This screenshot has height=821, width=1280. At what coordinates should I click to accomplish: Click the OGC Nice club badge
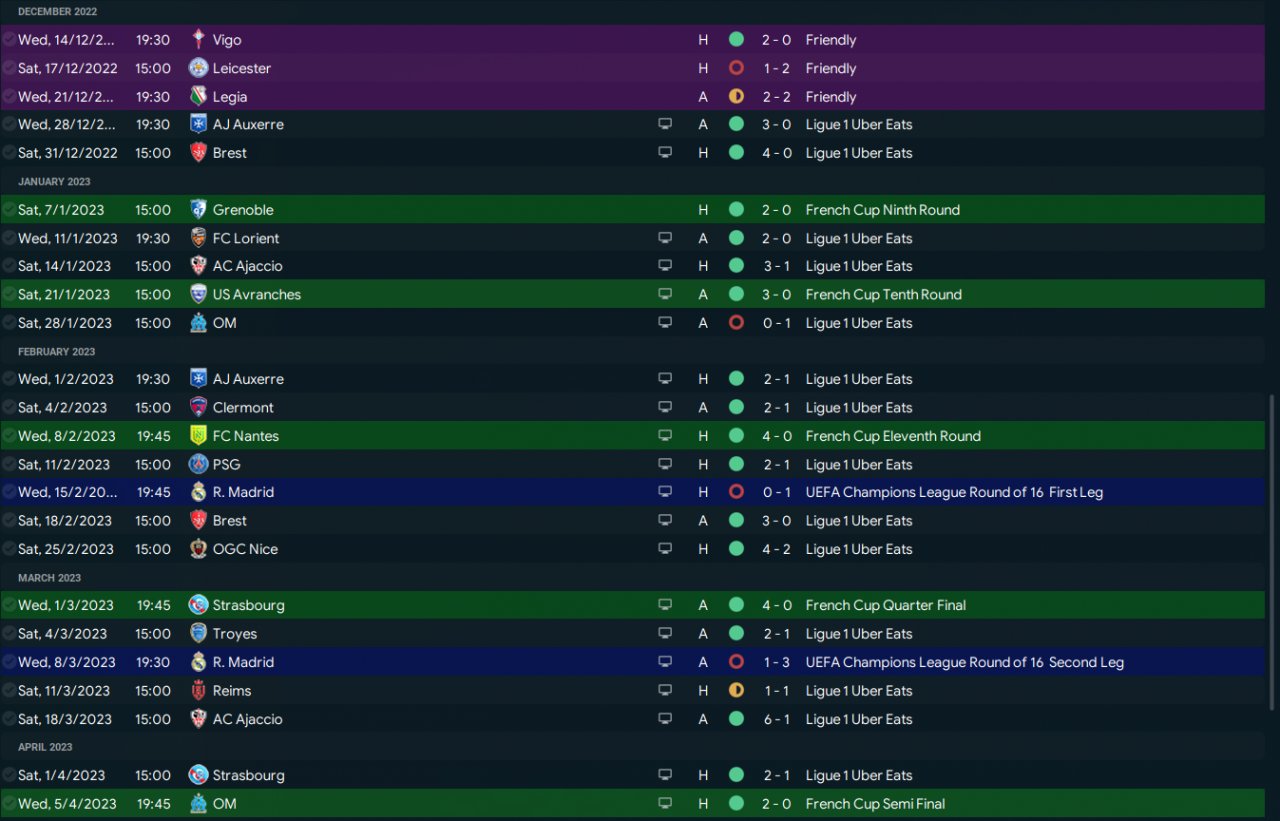click(198, 549)
